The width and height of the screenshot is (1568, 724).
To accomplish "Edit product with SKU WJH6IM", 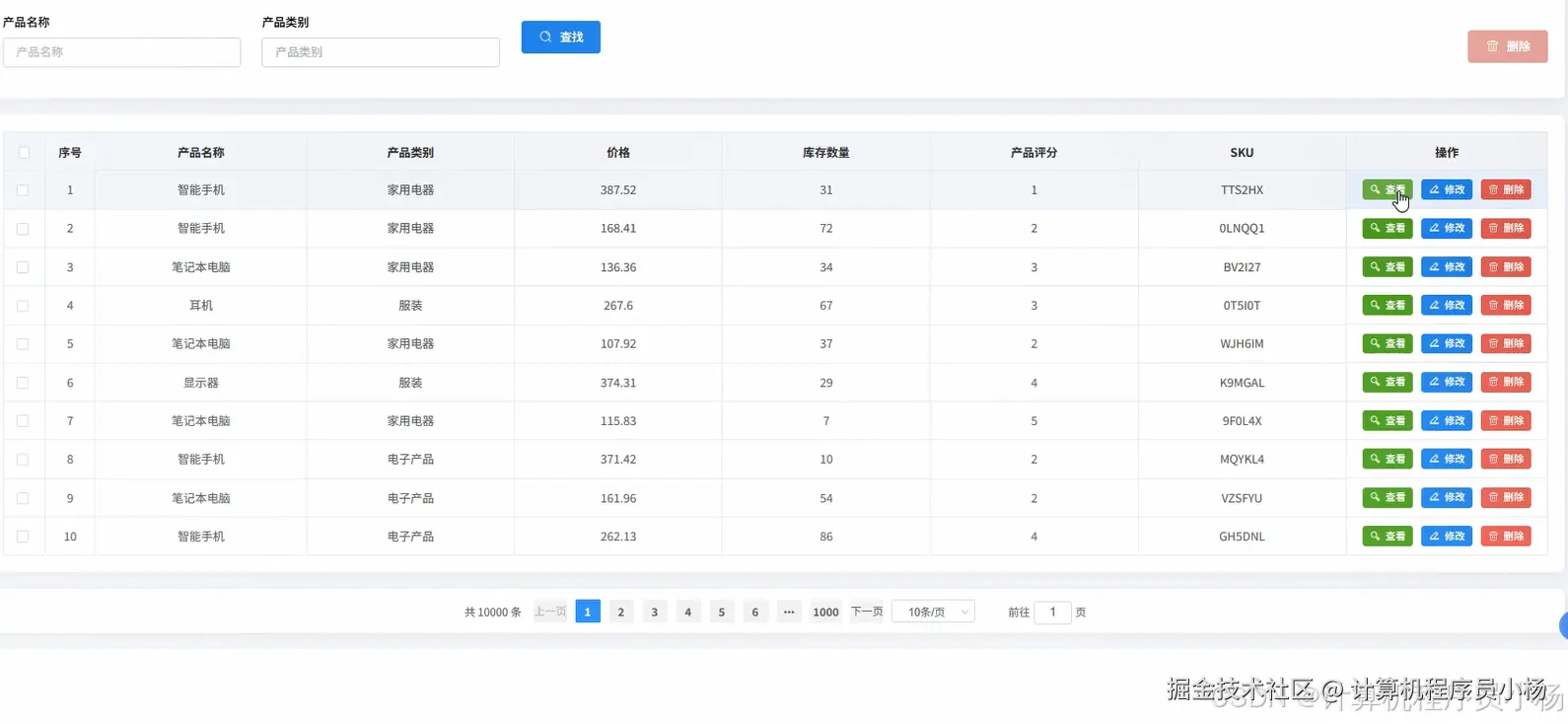I will click(1447, 343).
